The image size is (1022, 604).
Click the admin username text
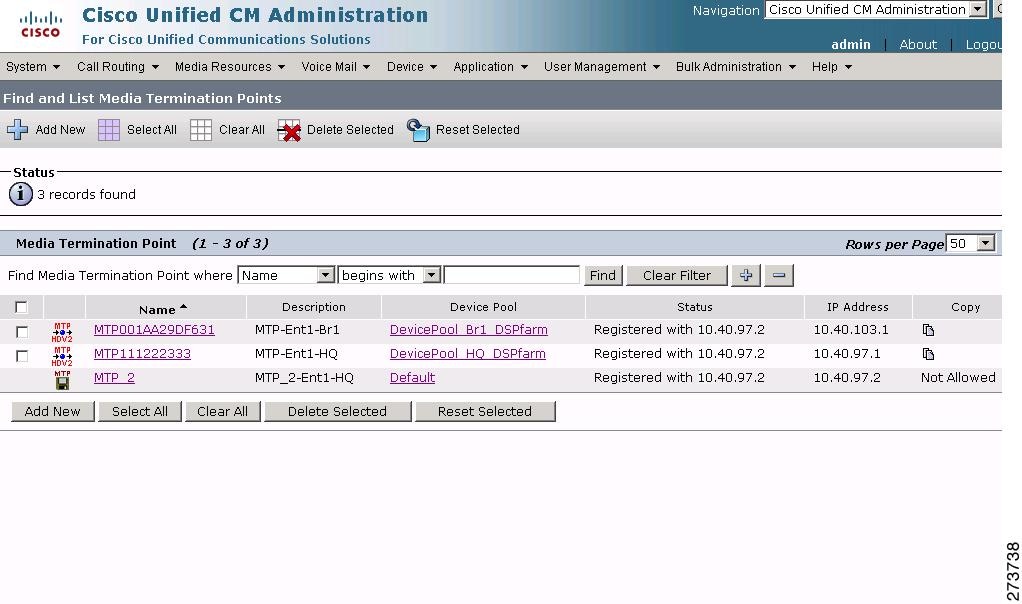tap(851, 44)
